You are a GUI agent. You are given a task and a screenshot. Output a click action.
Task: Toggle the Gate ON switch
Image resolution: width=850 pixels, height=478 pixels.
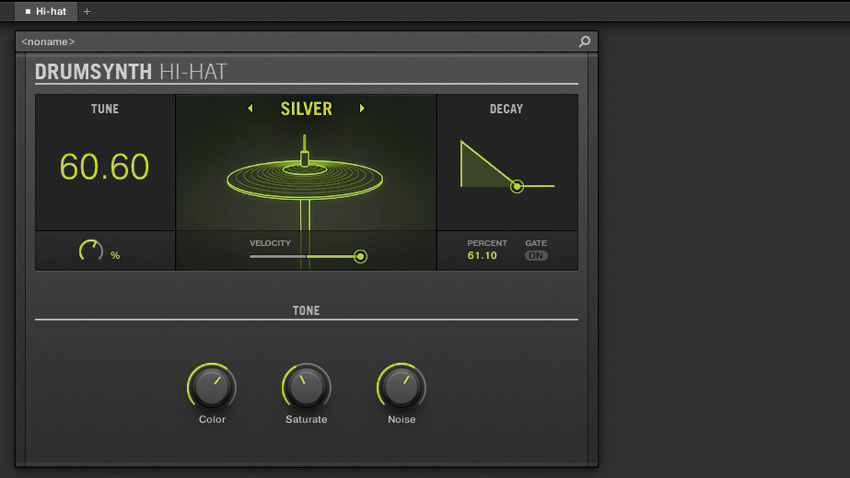[536, 256]
